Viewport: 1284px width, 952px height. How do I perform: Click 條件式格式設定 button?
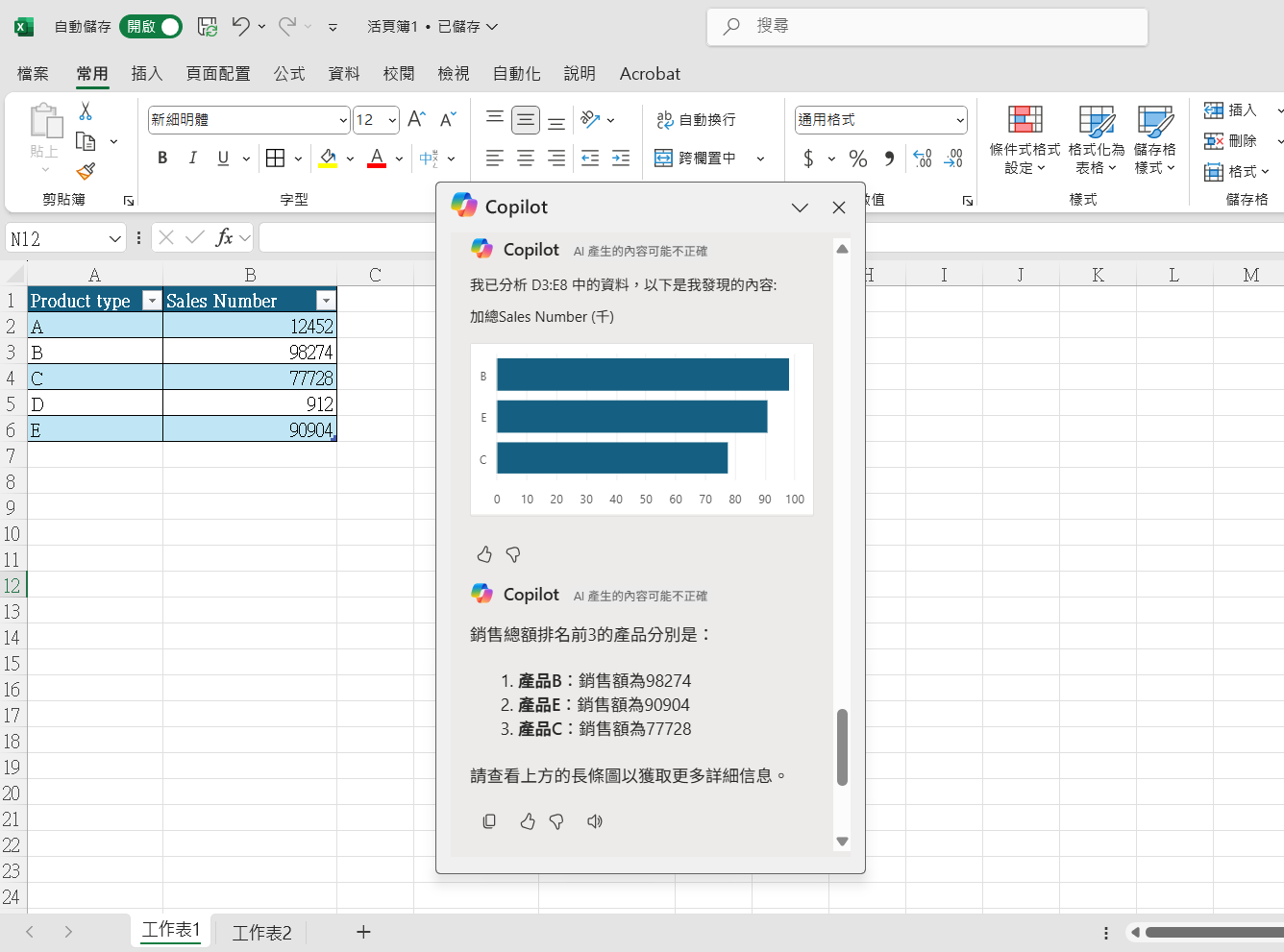[1025, 140]
